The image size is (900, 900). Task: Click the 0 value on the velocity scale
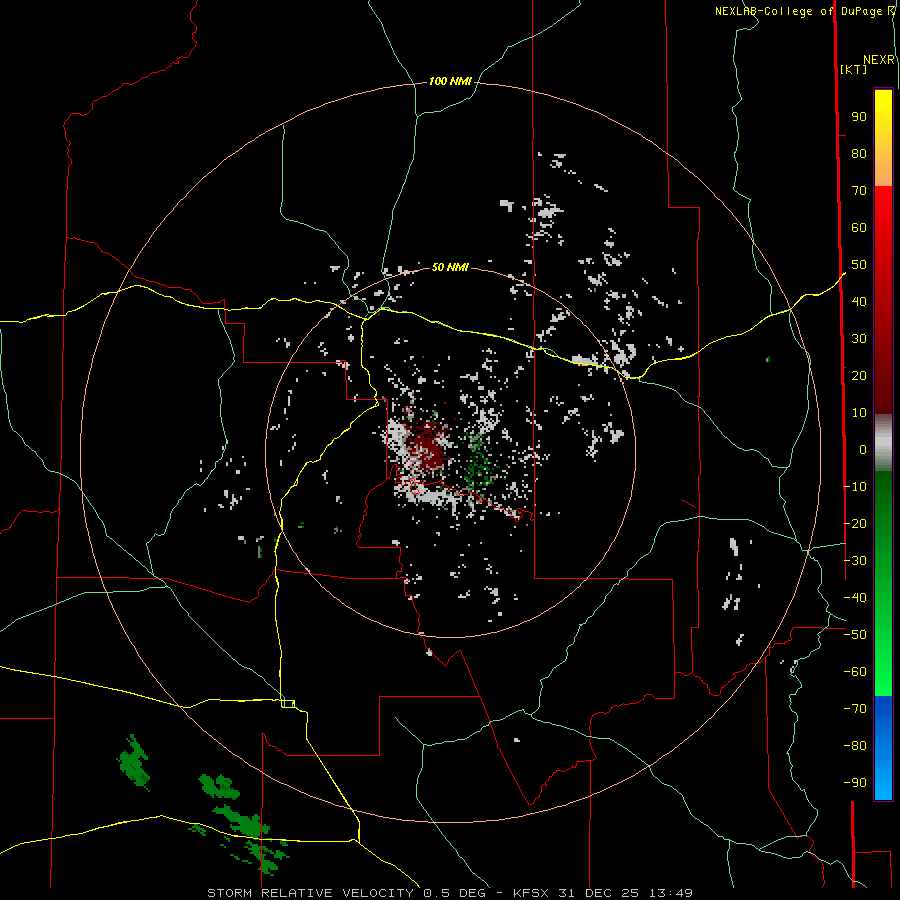tap(863, 450)
